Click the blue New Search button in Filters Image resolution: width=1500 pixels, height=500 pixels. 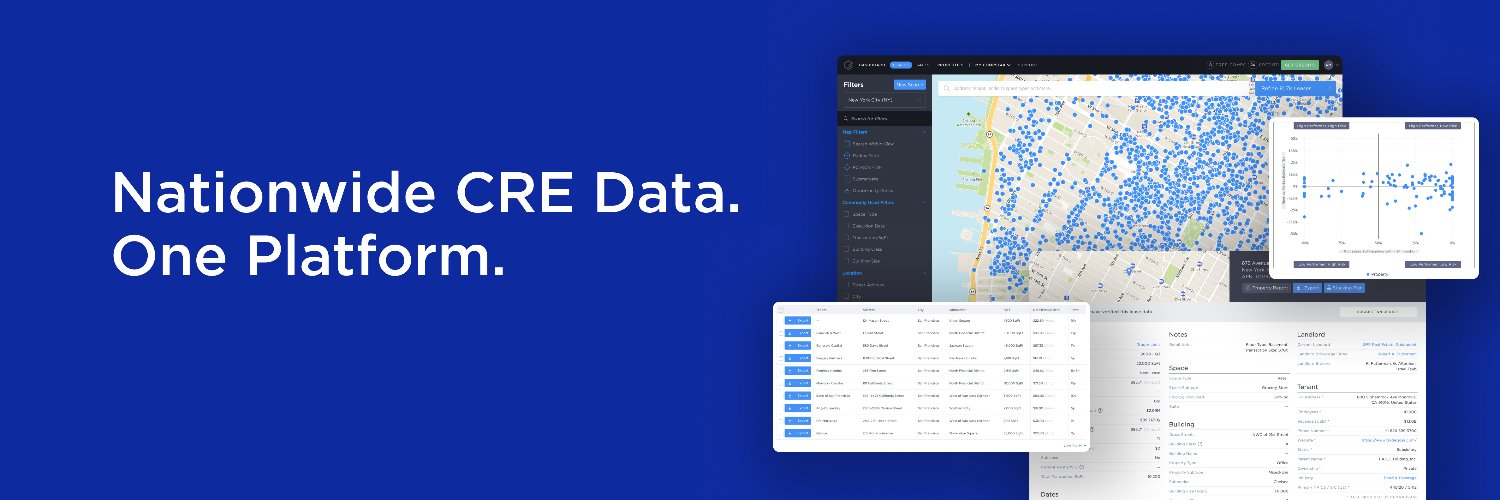[x=909, y=85]
